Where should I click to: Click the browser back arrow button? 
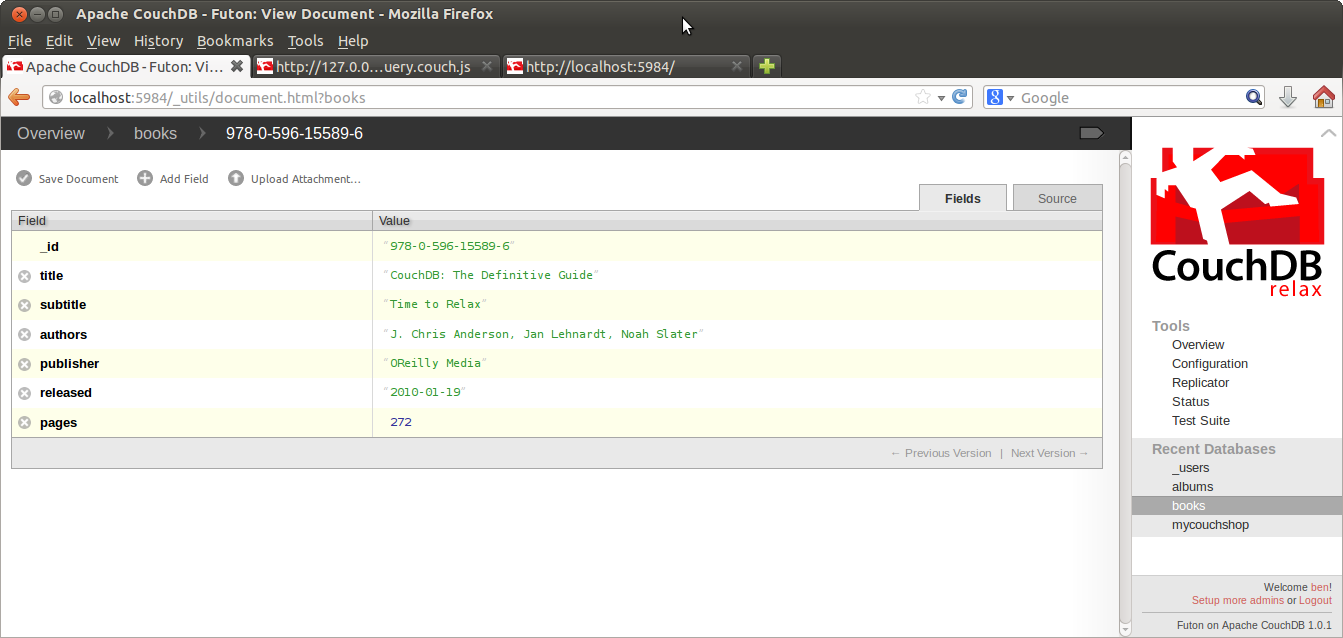[x=19, y=97]
